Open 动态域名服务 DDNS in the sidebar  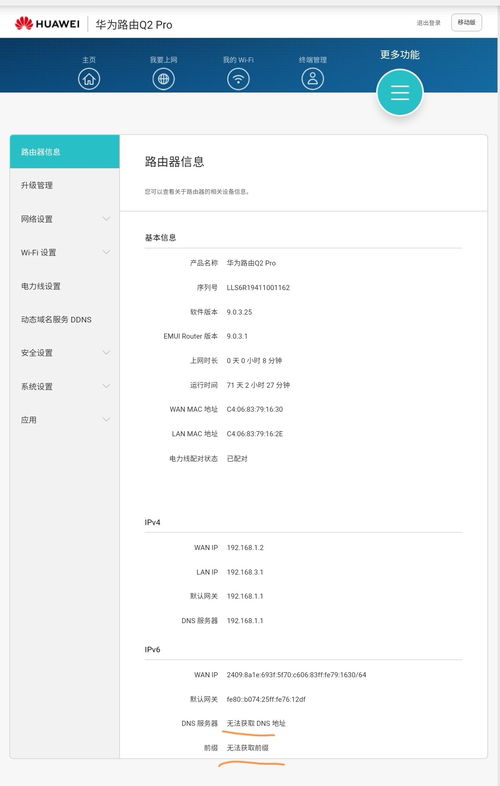(65, 319)
